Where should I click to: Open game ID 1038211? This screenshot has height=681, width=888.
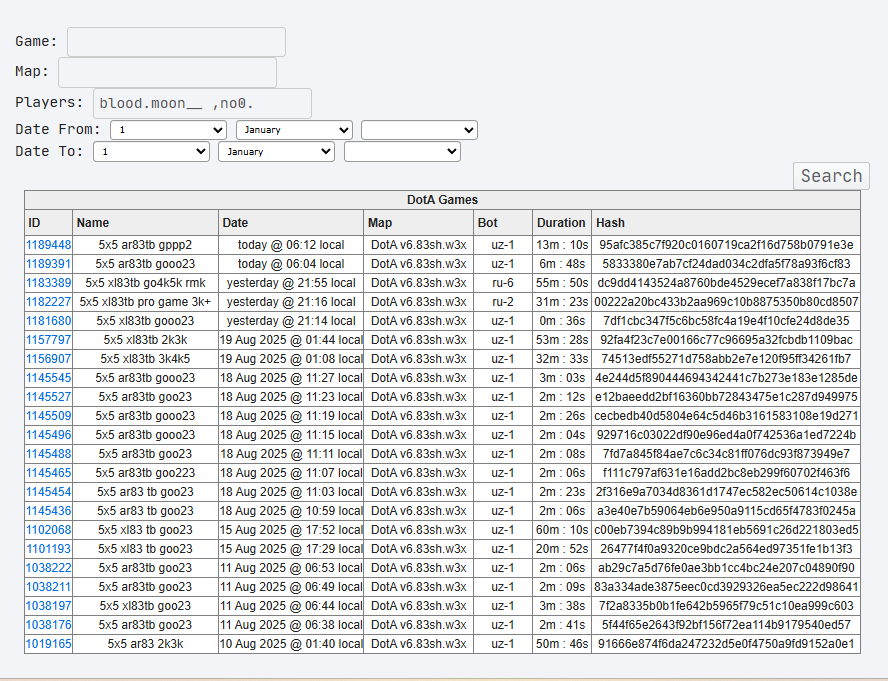click(x=49, y=587)
